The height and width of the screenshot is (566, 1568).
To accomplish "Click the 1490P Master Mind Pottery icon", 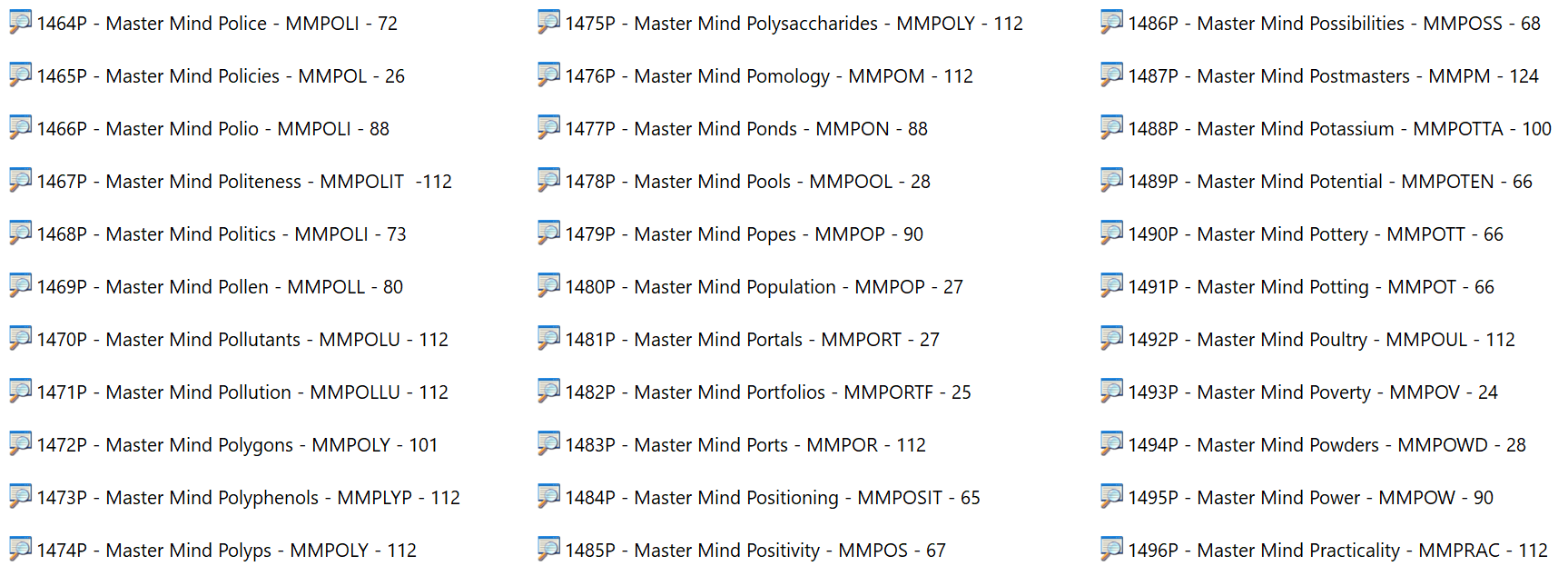I will pyautogui.click(x=1111, y=233).
